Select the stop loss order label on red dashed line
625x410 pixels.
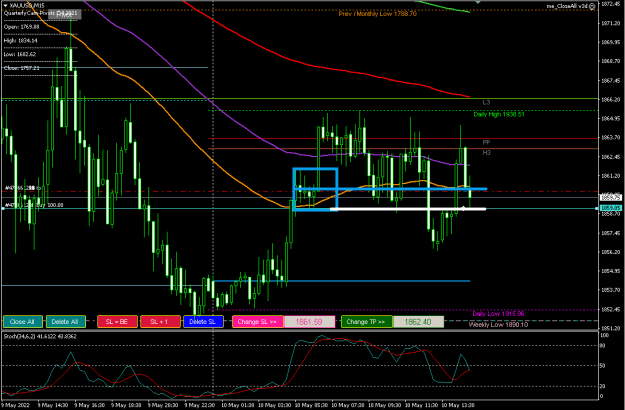click(x=23, y=188)
